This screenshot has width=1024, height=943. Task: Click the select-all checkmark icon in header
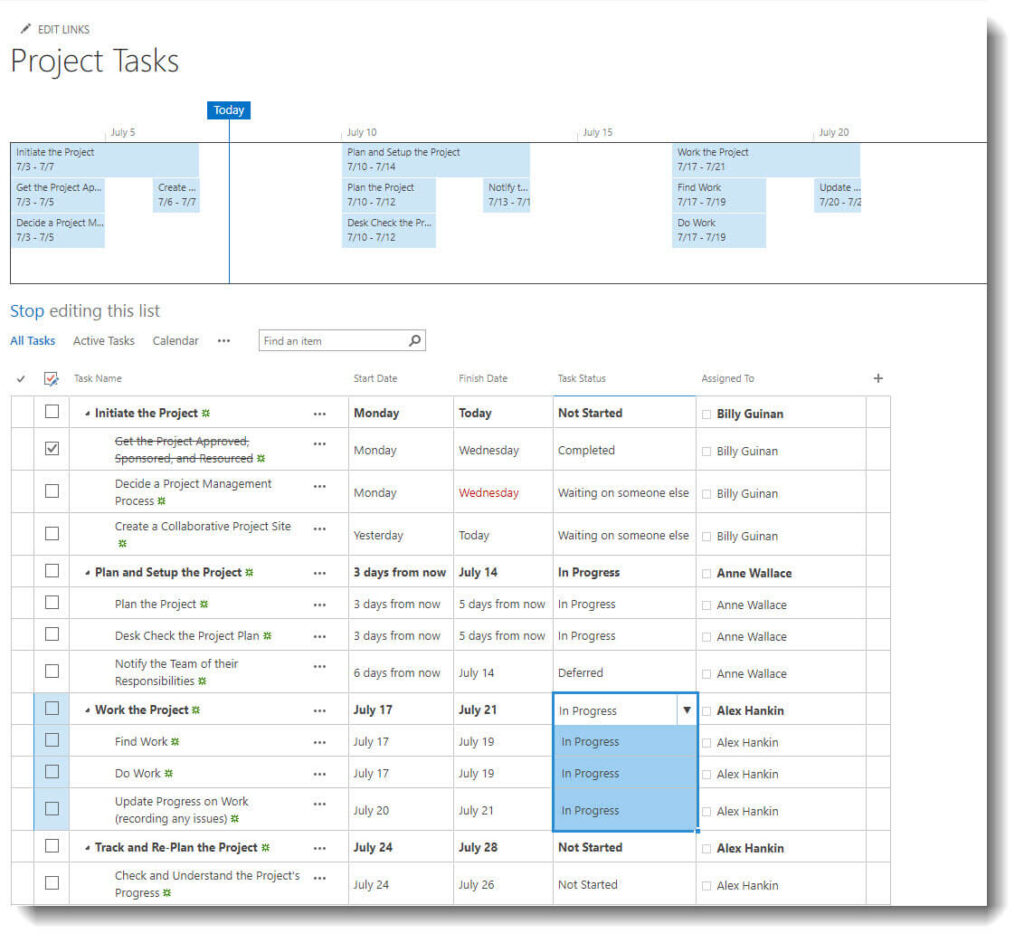(x=52, y=379)
